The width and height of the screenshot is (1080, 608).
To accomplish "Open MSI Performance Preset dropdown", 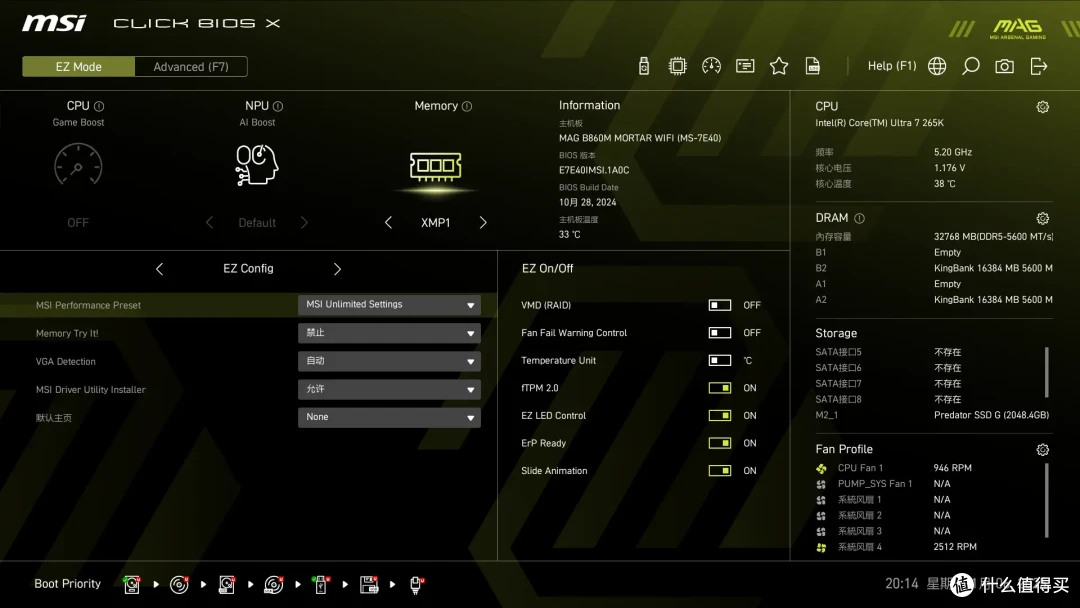I will click(x=389, y=304).
